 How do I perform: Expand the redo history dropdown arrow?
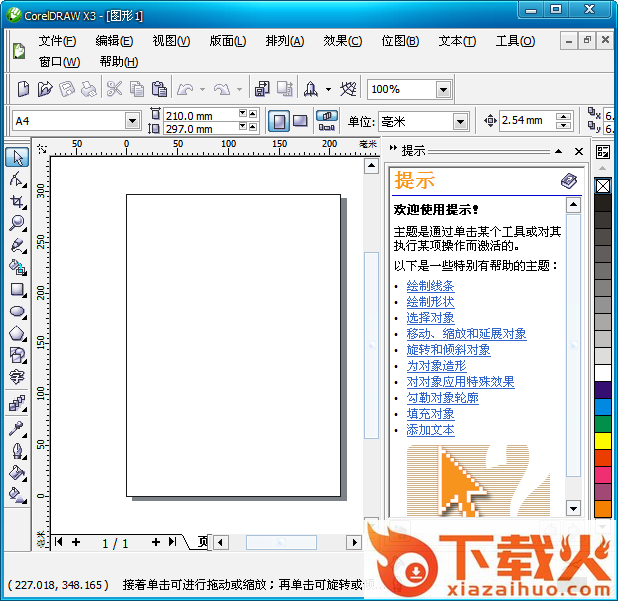239,89
